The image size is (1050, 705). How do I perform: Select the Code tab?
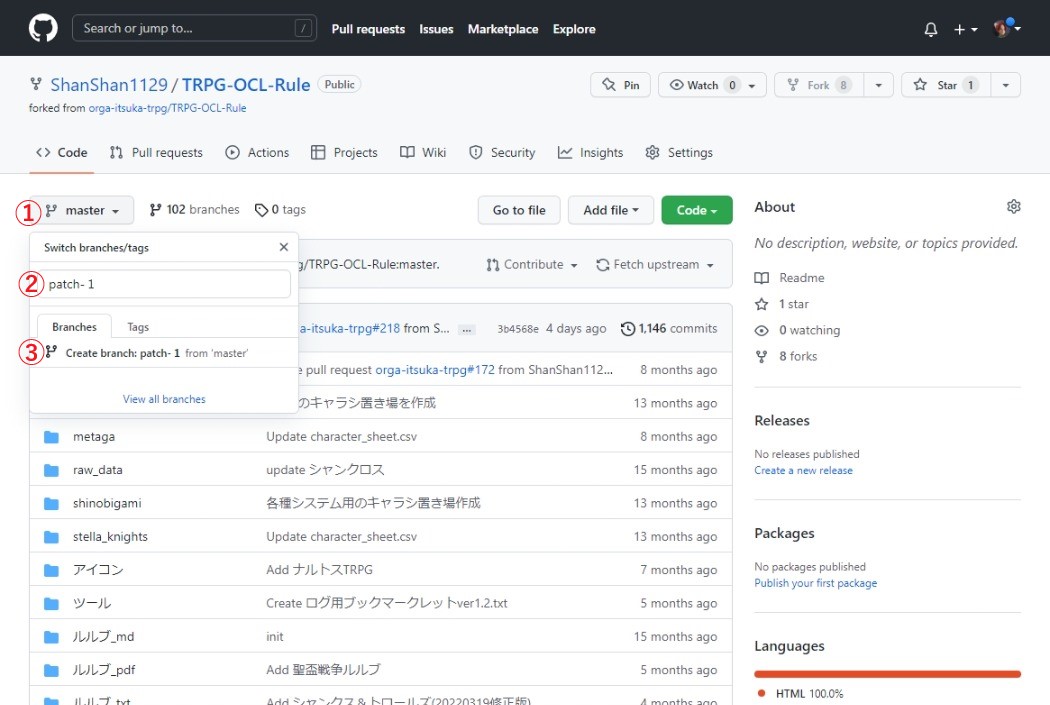tap(62, 153)
